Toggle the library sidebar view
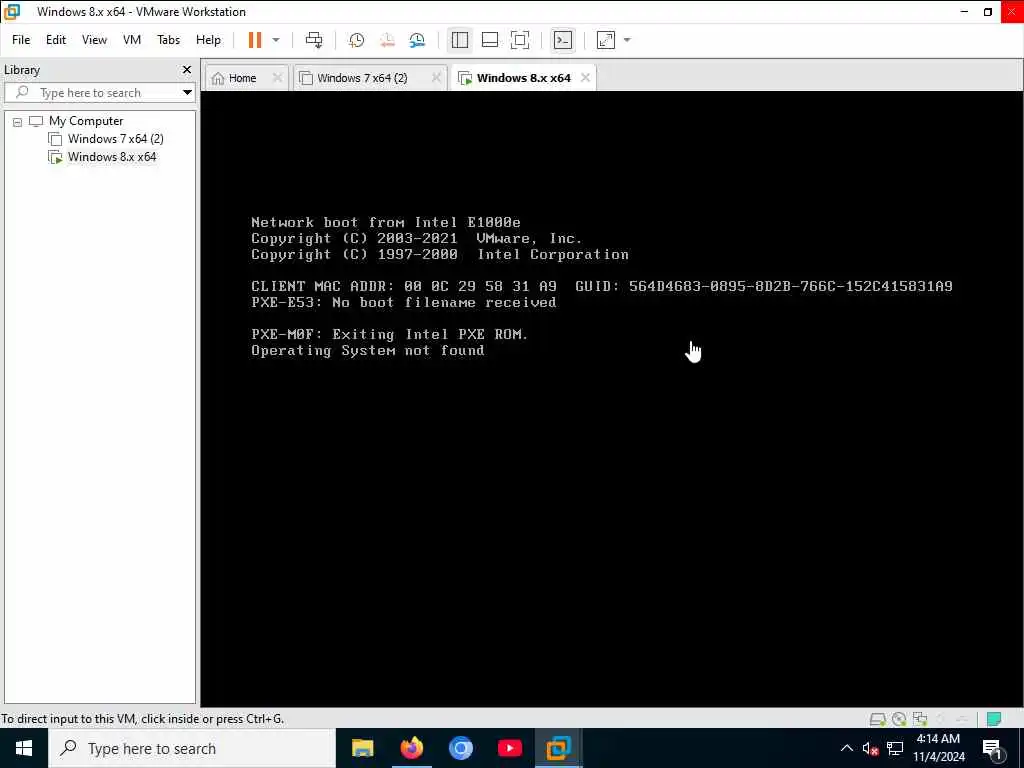 coord(460,40)
